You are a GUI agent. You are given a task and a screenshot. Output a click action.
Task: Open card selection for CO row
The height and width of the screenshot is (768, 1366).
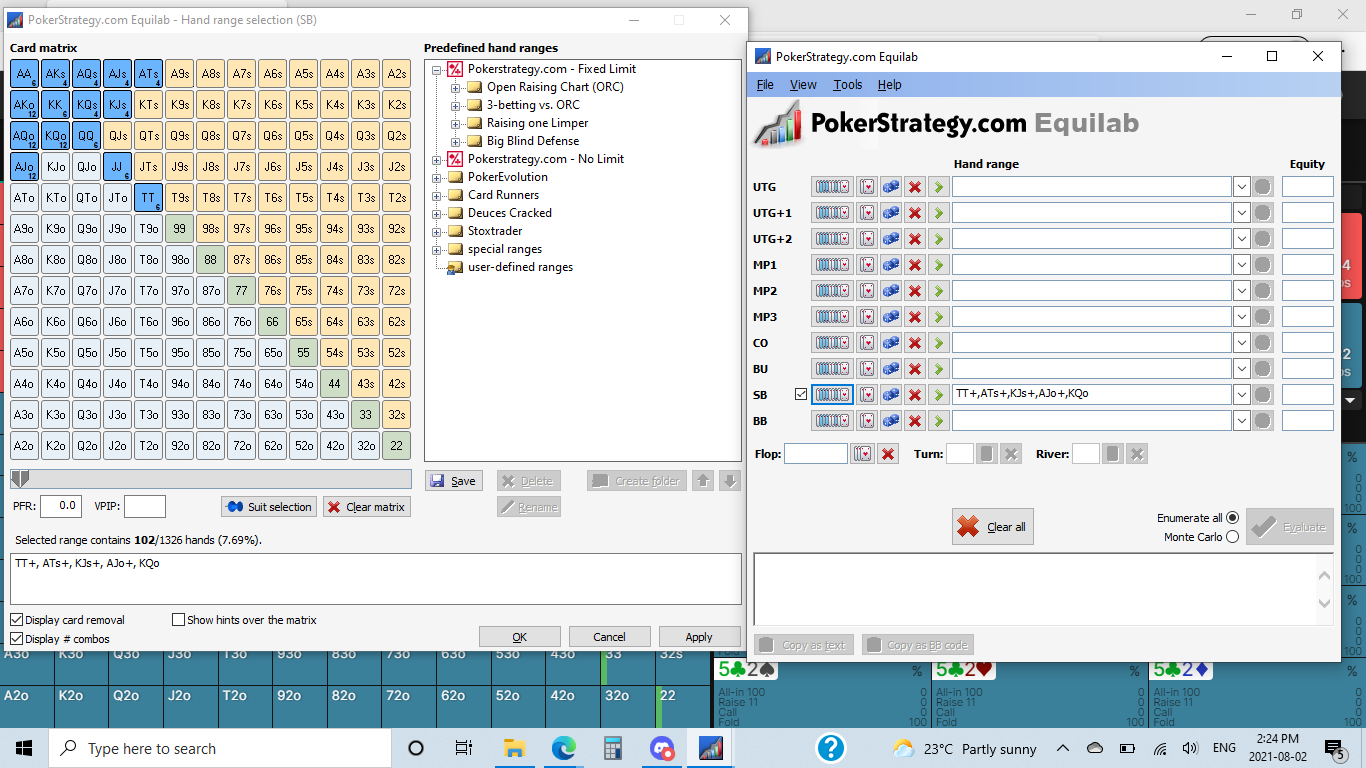coord(867,343)
